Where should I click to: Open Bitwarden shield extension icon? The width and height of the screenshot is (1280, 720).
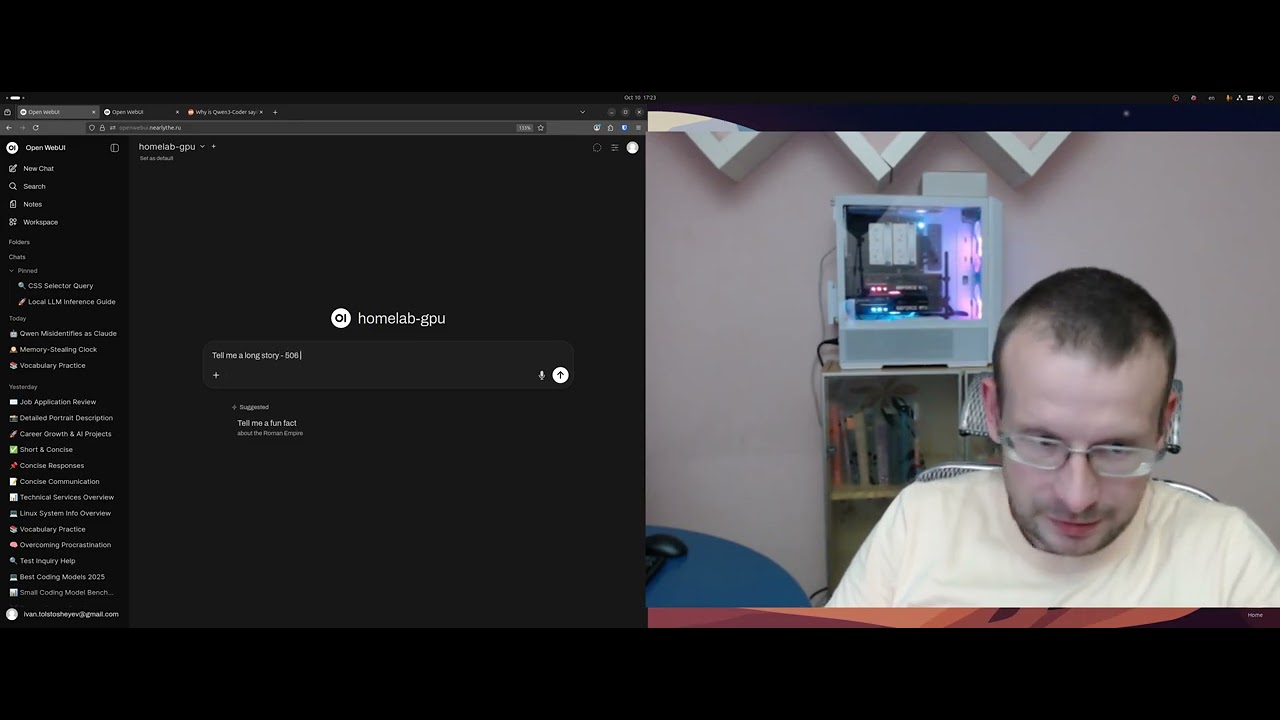pyautogui.click(x=624, y=127)
